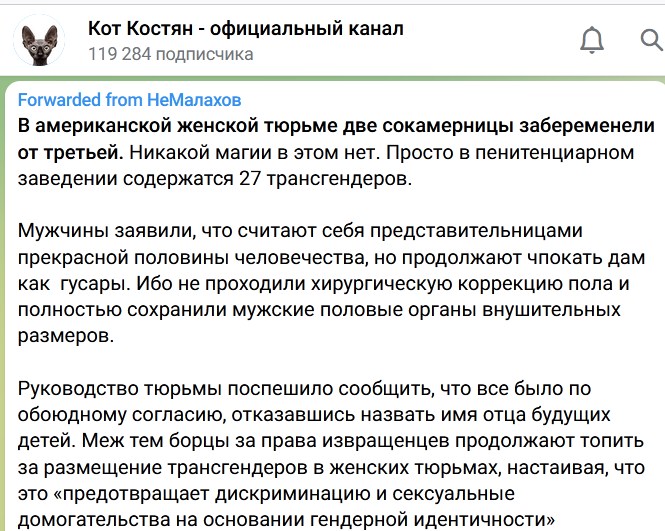The image size is (665, 531).
Task: Open search with the magnifying glass icon
Action: point(651,40)
